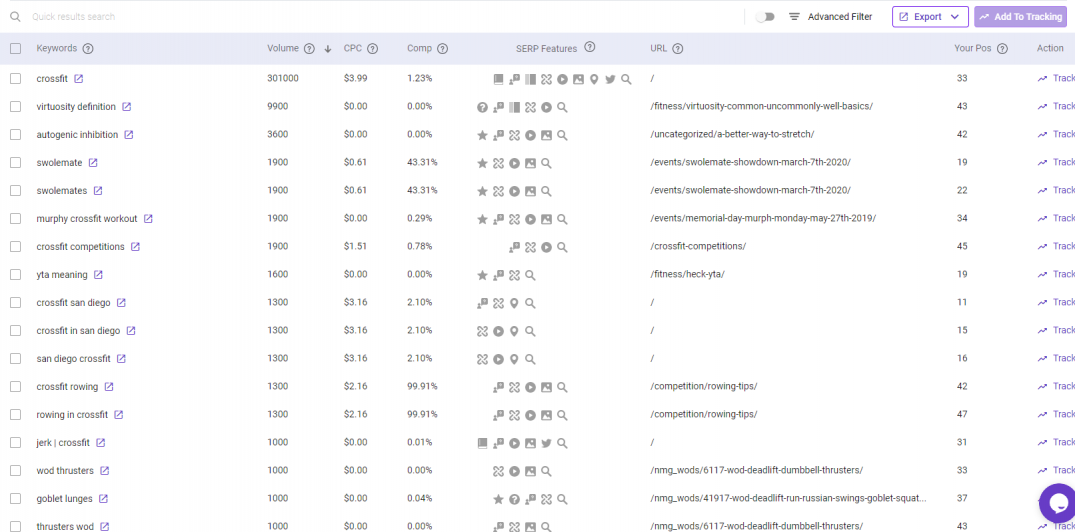This screenshot has height=532, width=1075.
Task: Open external link icon for goblet lunges
Action: point(104,498)
